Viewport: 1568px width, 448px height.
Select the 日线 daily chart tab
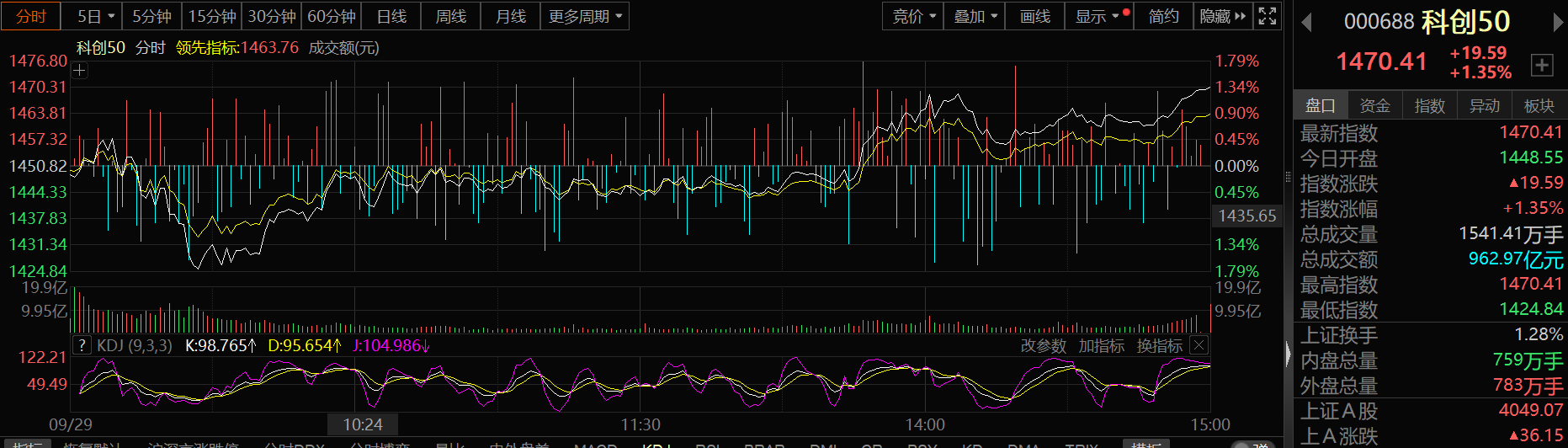click(x=391, y=16)
